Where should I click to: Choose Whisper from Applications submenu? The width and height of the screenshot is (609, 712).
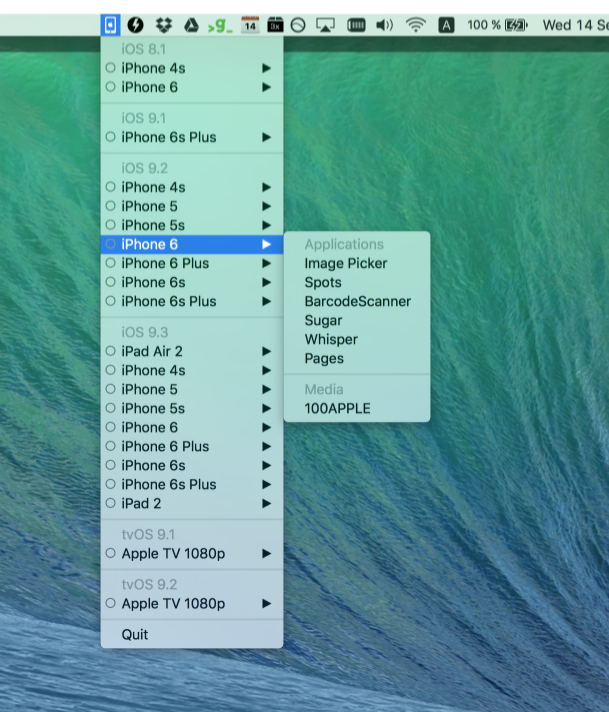(x=357, y=340)
